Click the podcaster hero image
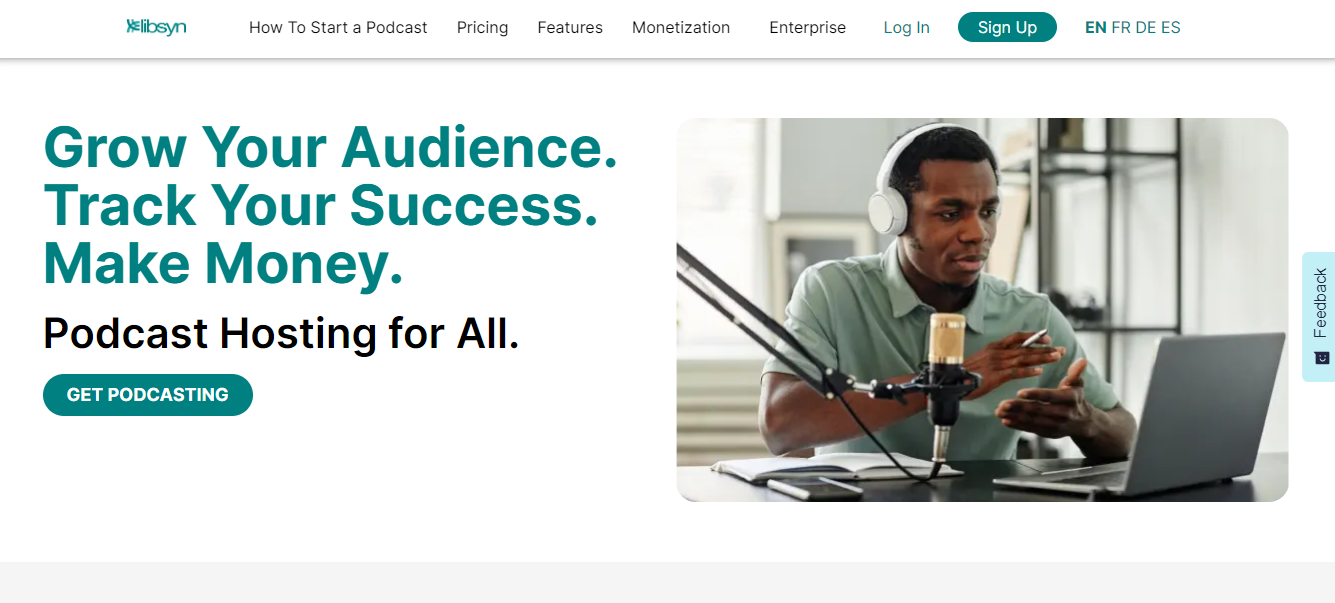The image size is (1335, 603). point(982,309)
